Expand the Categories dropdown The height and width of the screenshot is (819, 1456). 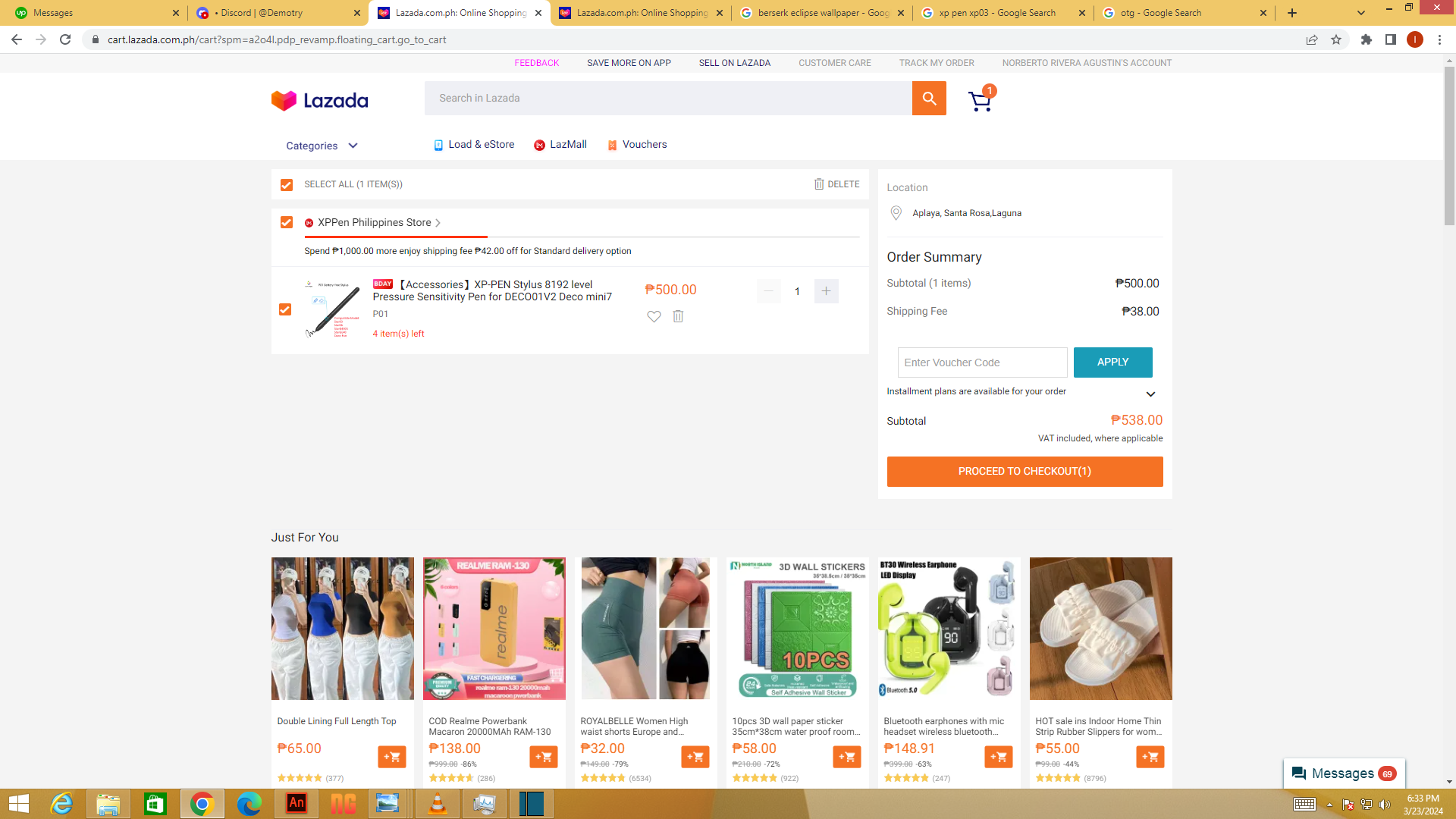tap(322, 146)
